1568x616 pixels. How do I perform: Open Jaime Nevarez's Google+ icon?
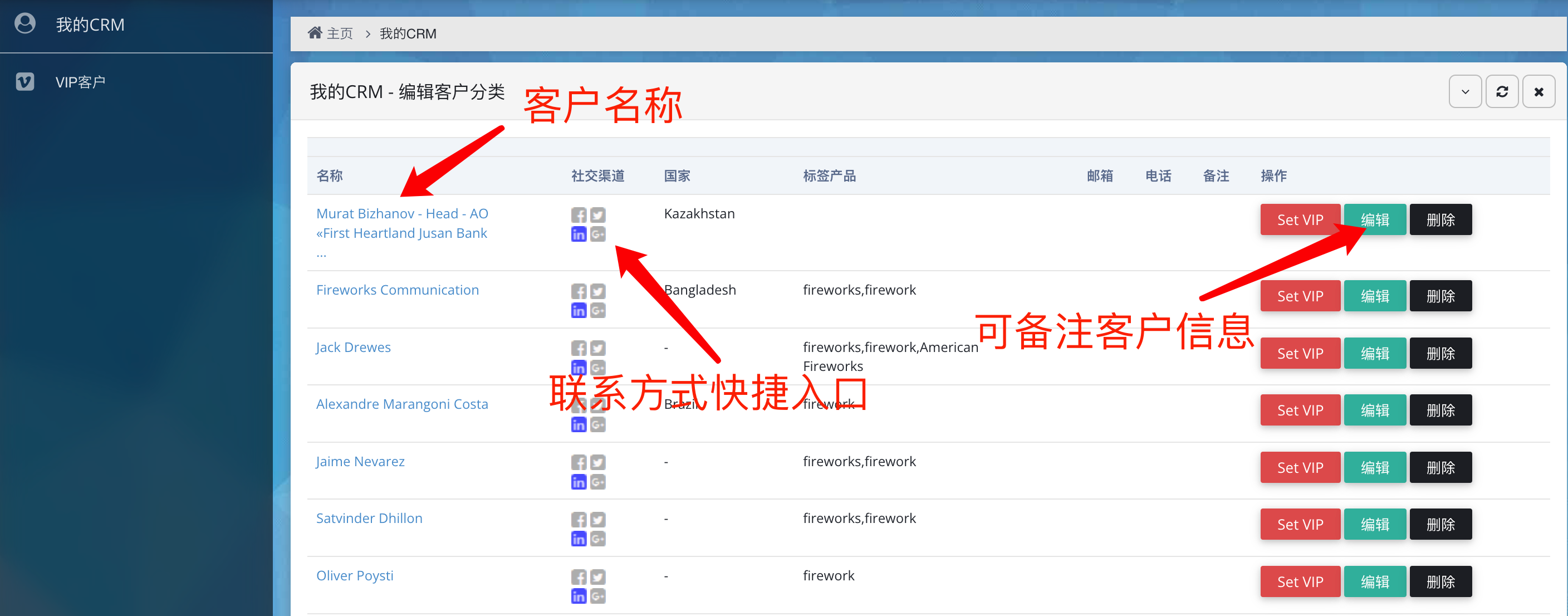point(597,481)
